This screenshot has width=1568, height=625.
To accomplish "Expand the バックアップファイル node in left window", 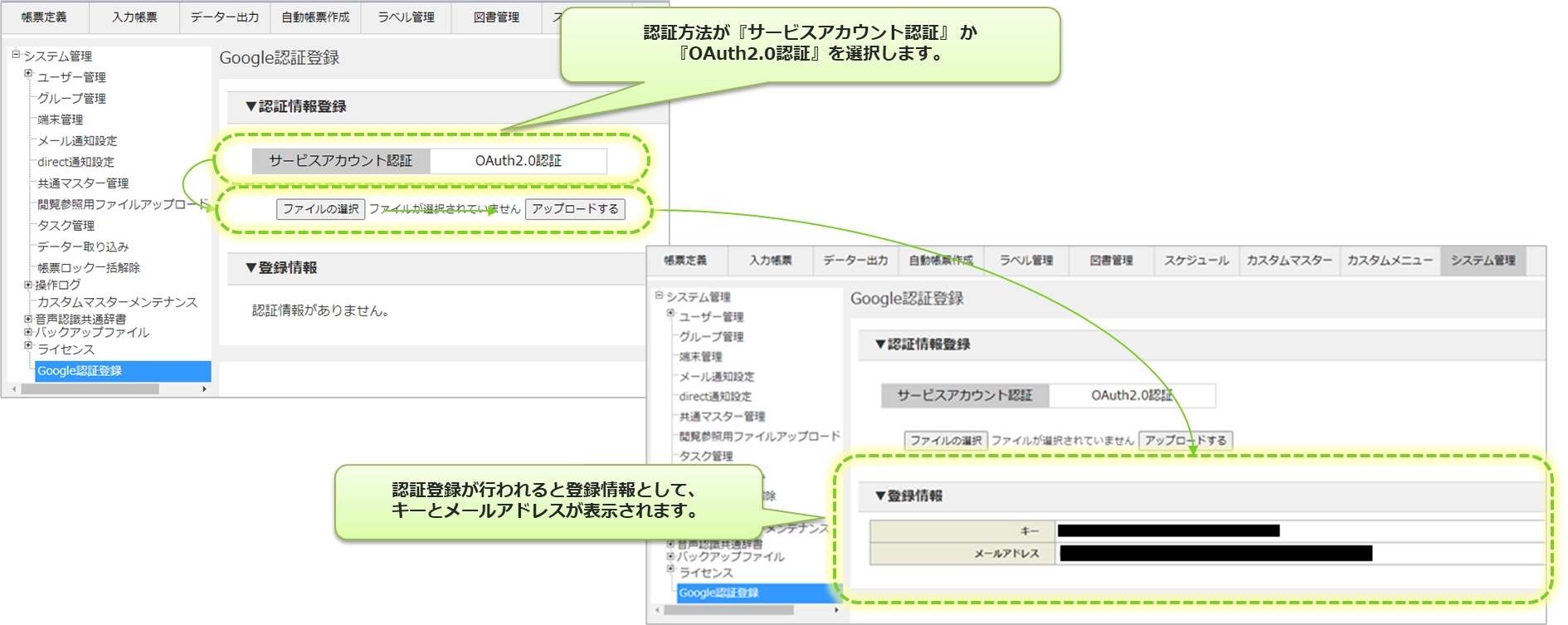I will (28, 332).
